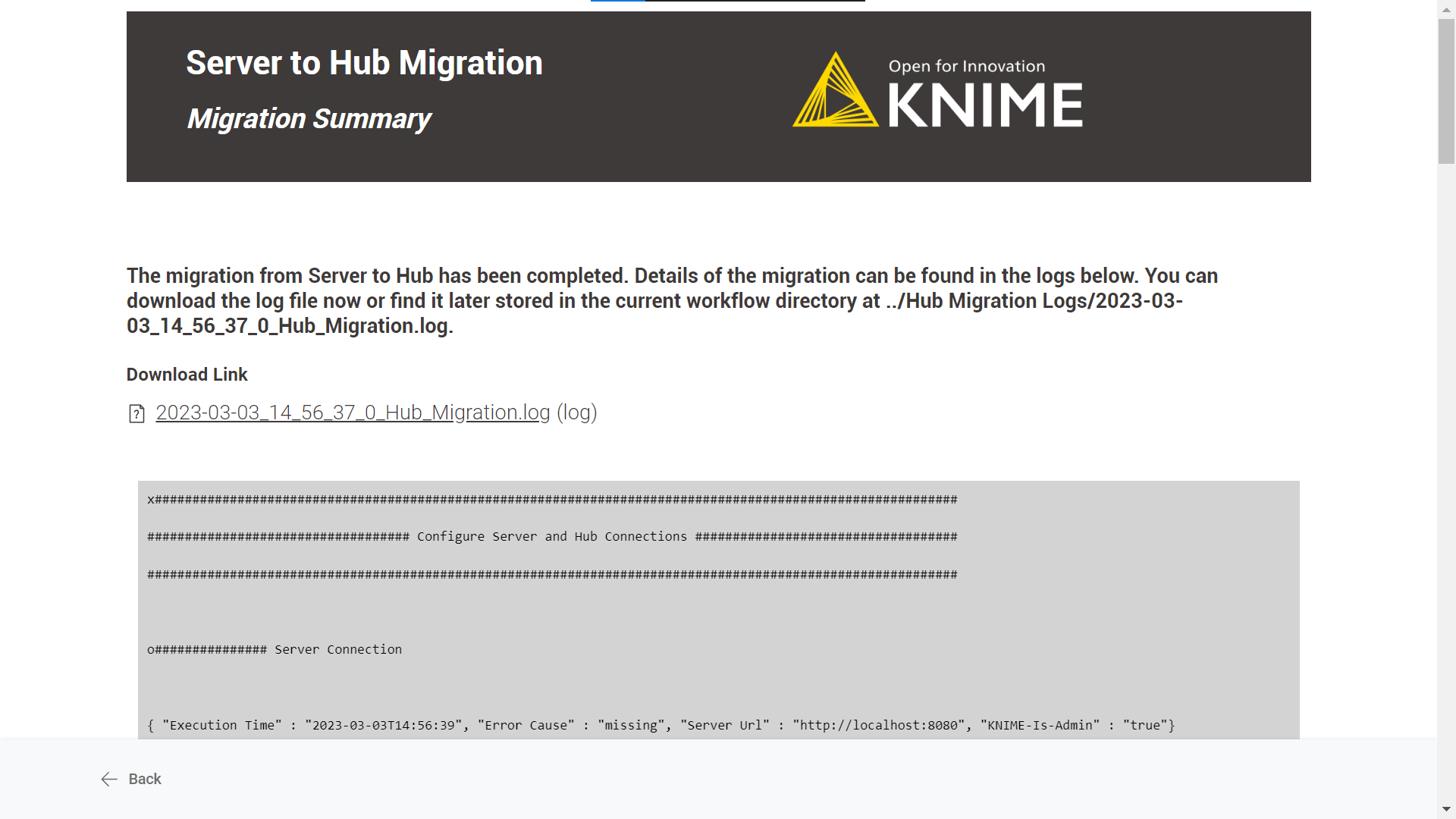1456x819 pixels.
Task: Click the log file document icon
Action: point(136,413)
